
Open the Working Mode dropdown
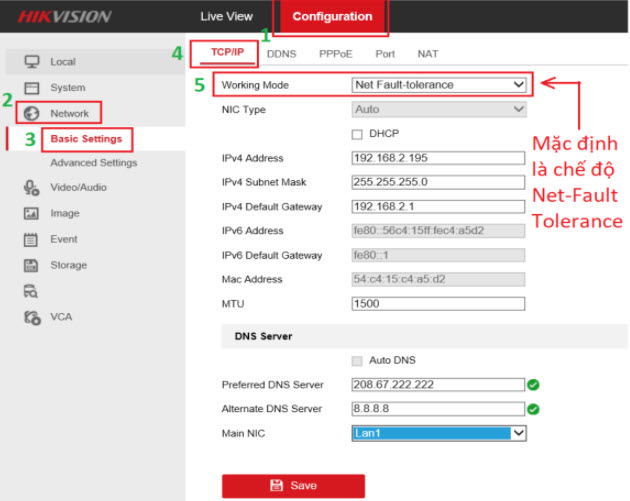[439, 85]
